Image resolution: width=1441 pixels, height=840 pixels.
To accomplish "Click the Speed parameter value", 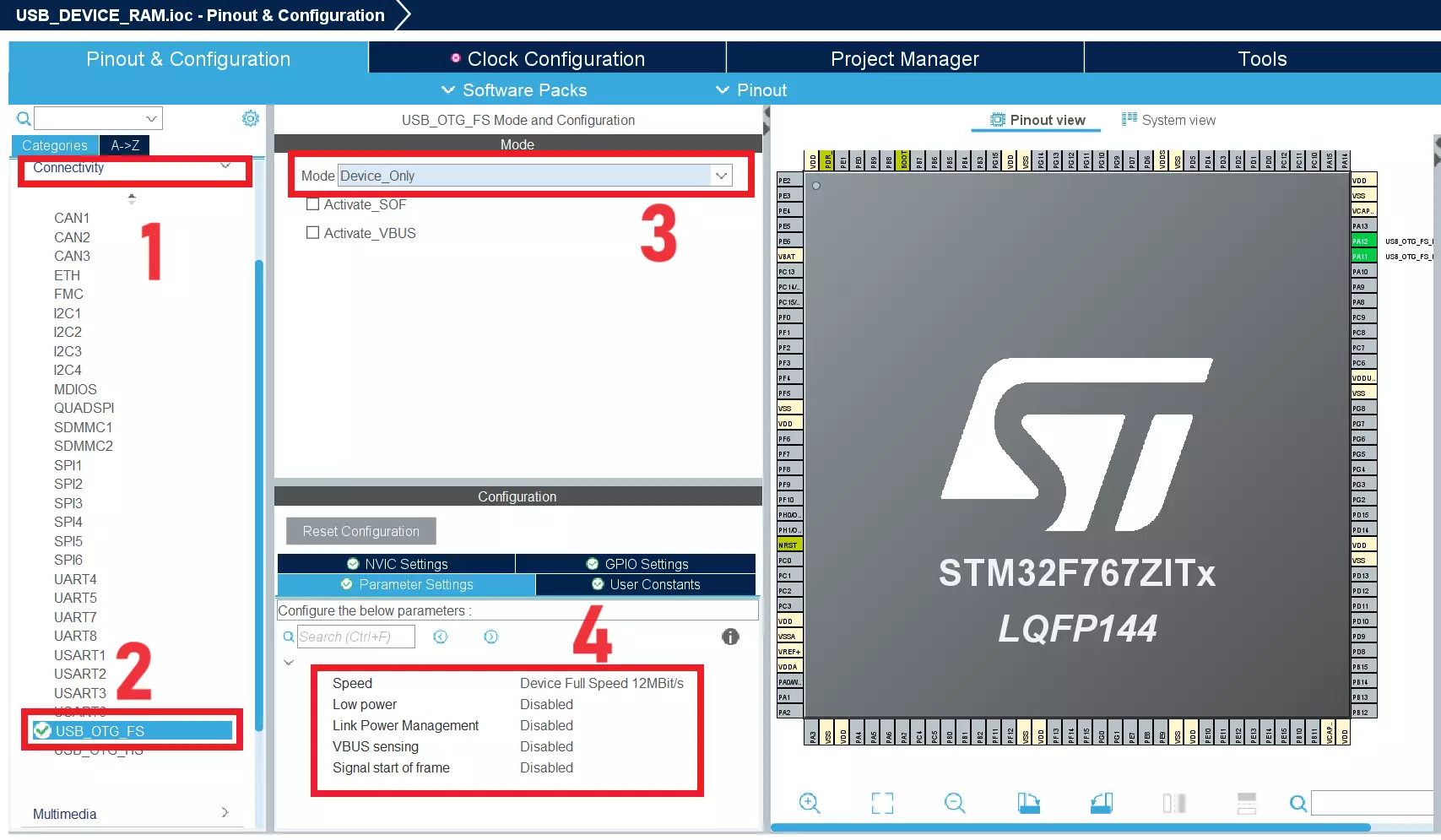I will tap(602, 683).
